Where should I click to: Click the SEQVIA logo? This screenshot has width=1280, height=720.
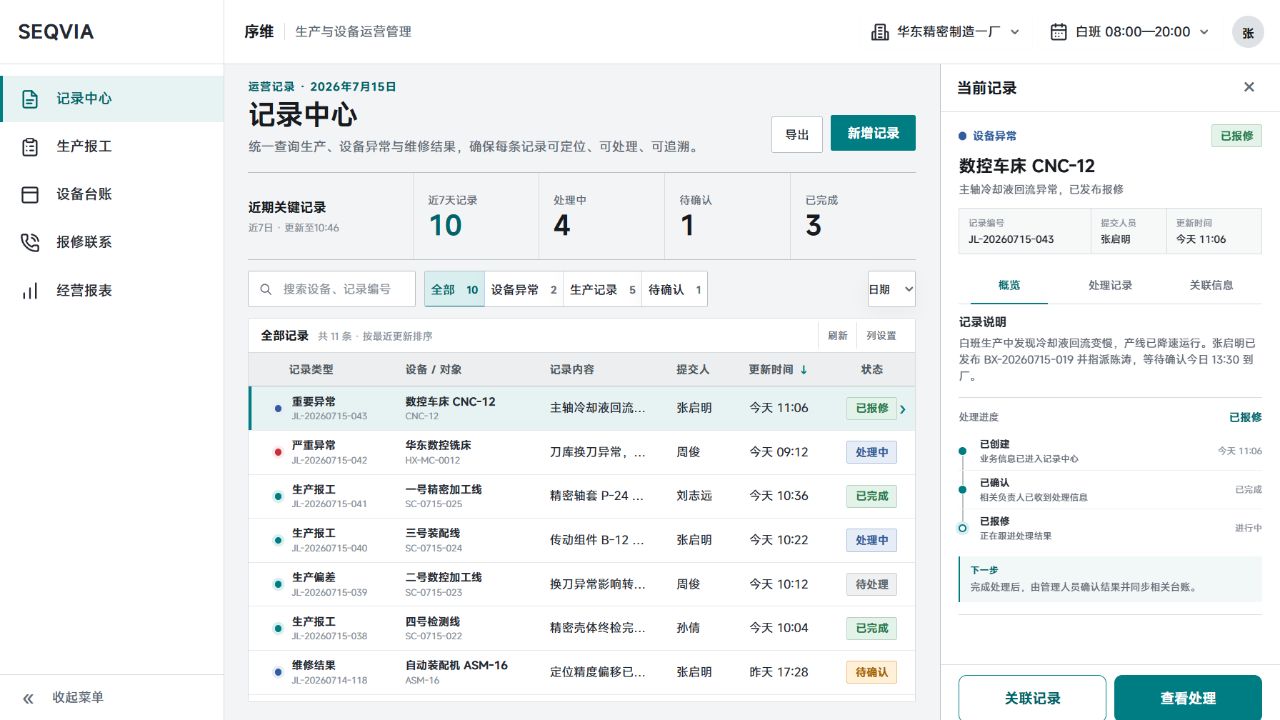click(56, 32)
